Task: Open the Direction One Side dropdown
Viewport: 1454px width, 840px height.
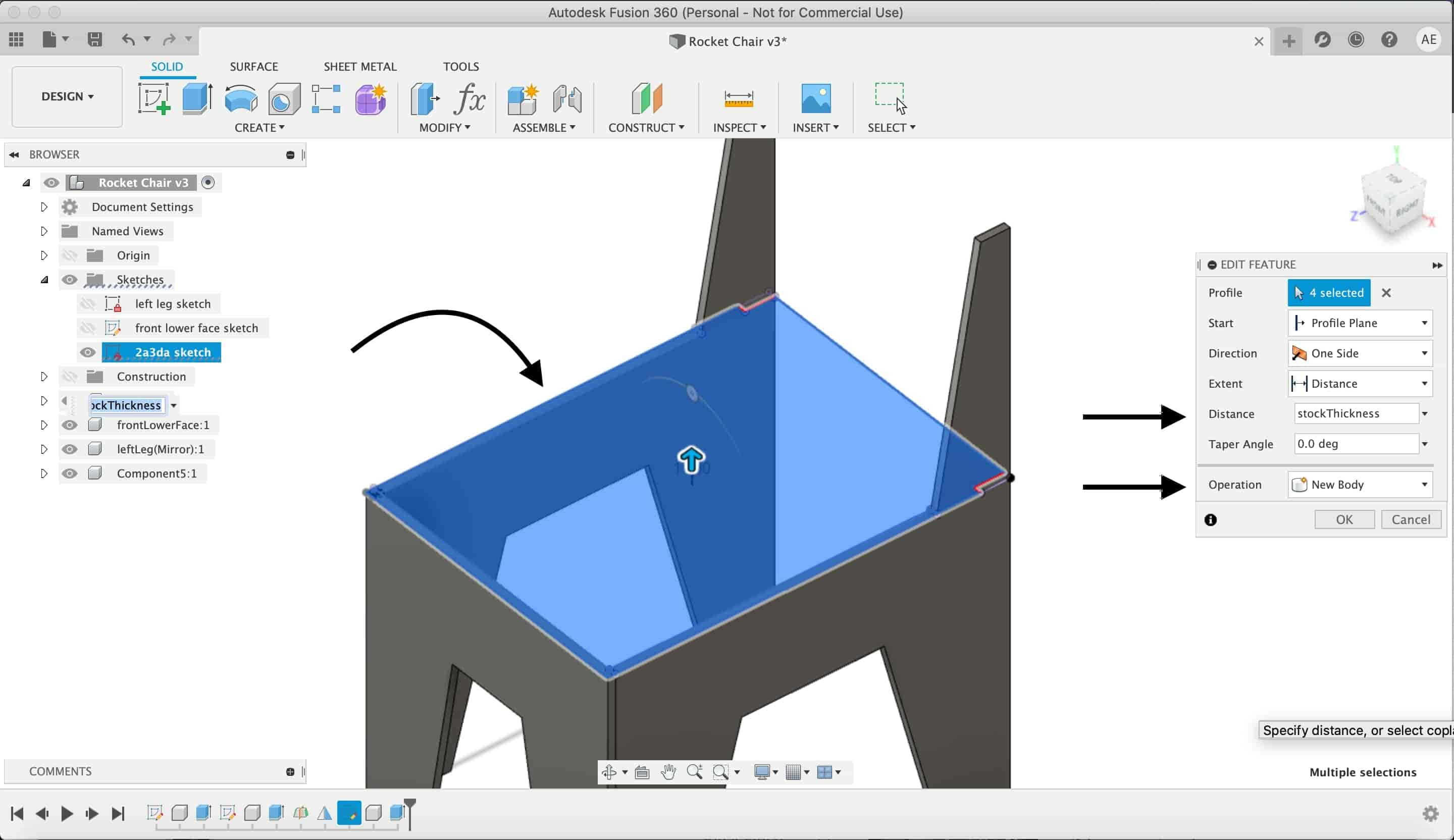Action: 1360,353
